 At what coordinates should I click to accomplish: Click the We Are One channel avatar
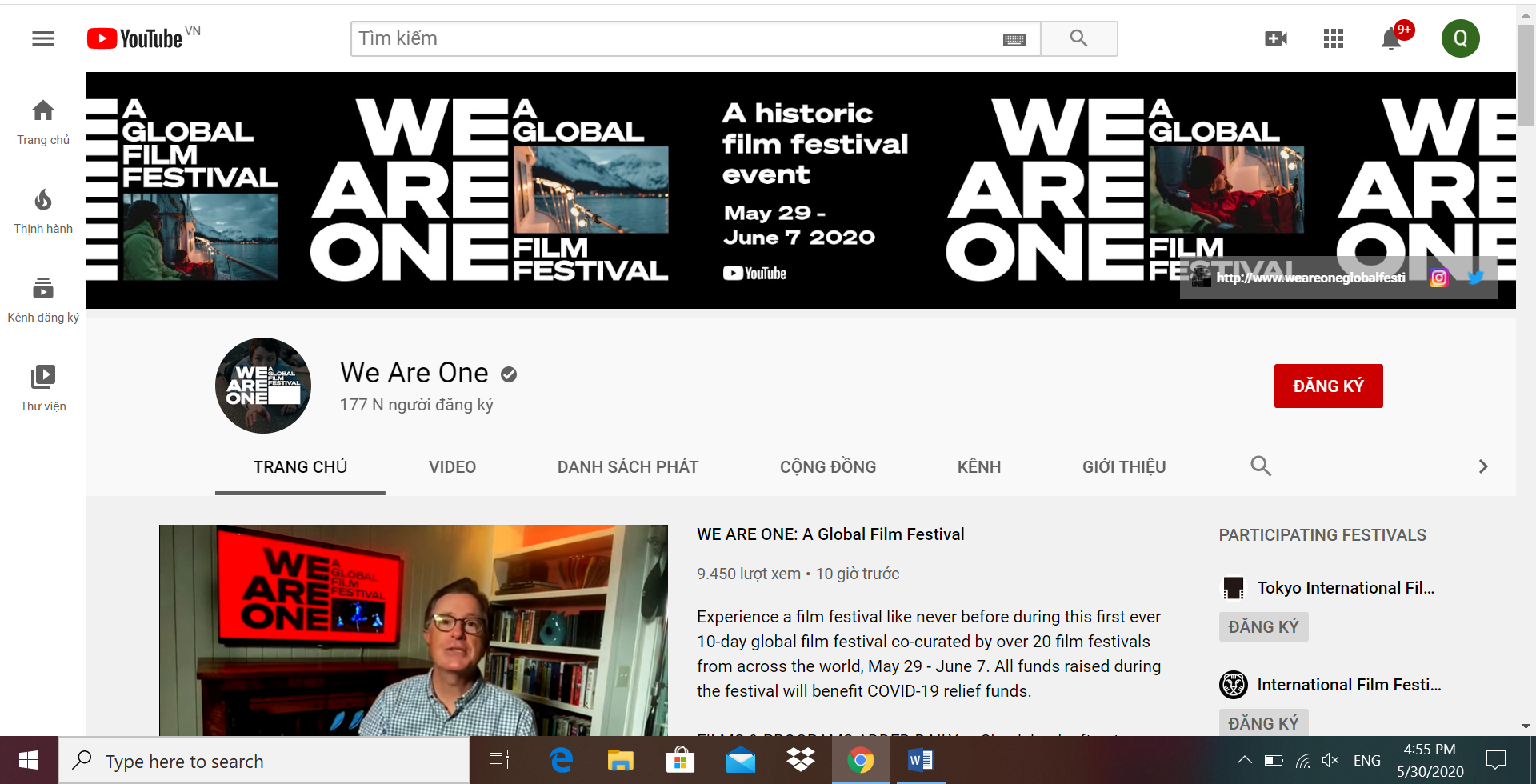[263, 386]
